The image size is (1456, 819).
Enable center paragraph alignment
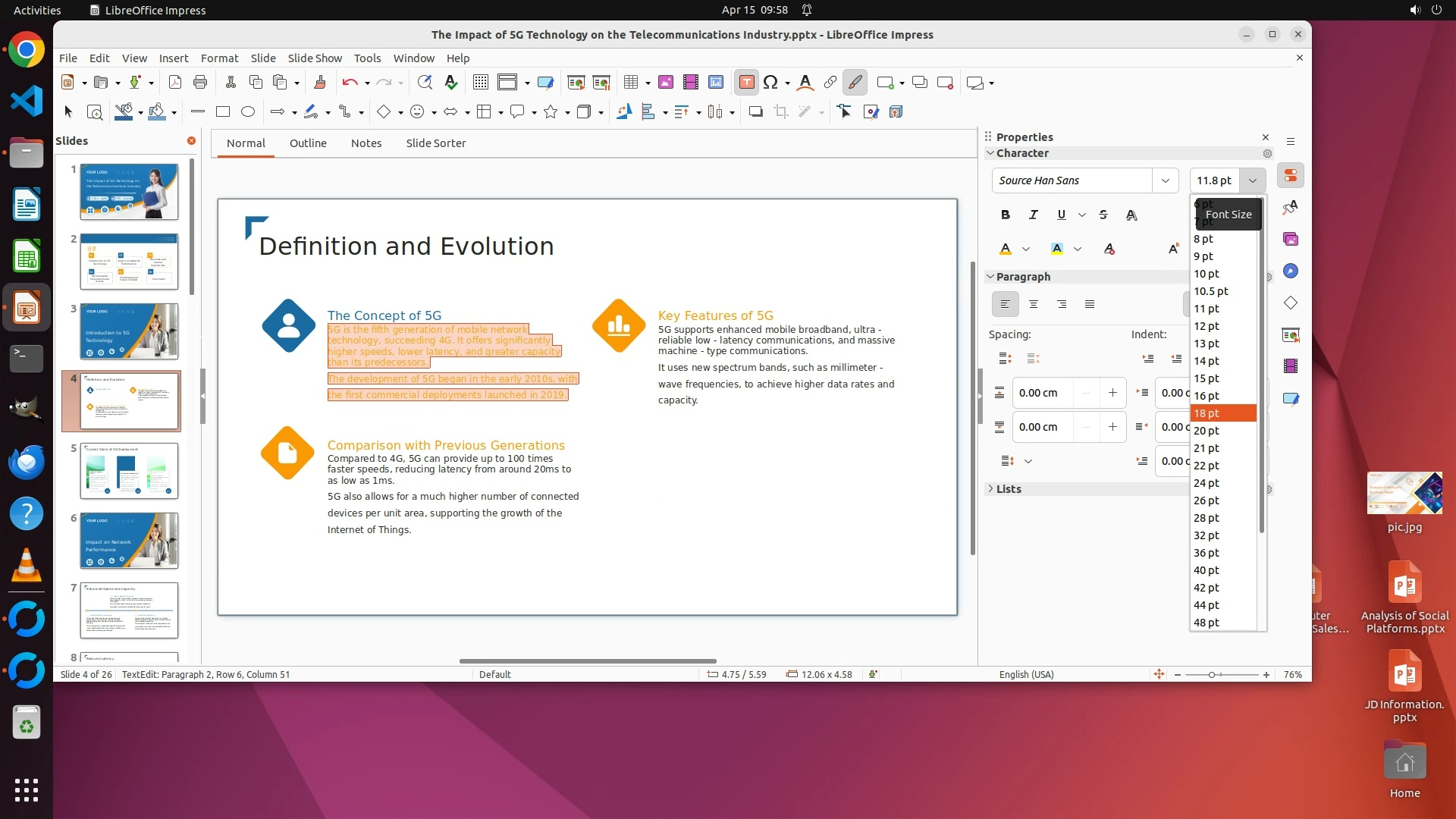pos(1034,305)
